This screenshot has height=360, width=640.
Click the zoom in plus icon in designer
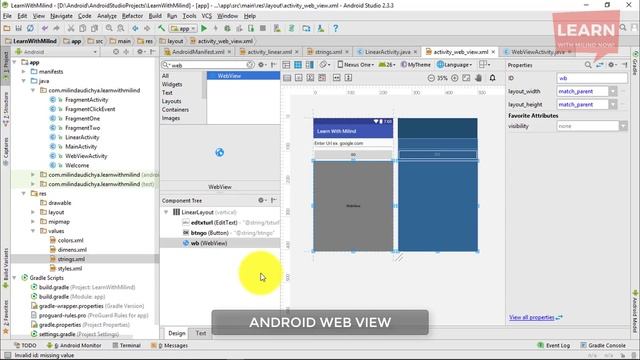click(x=455, y=78)
